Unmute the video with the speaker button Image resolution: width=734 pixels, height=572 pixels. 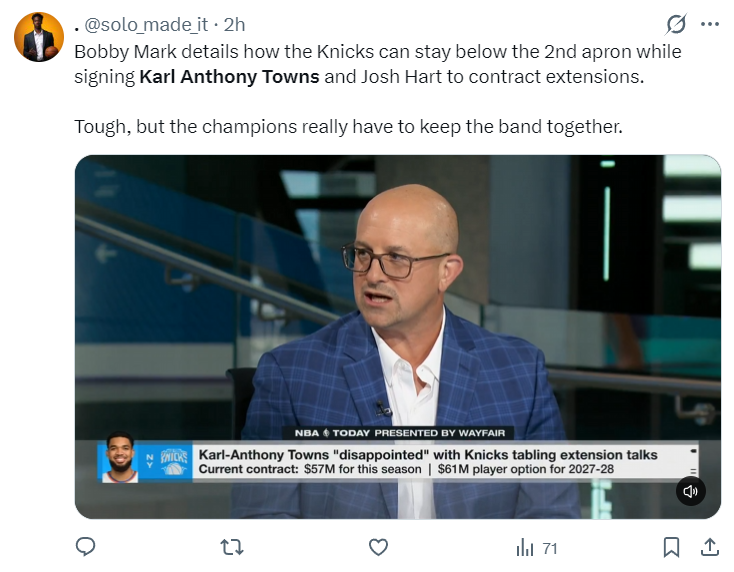tap(690, 491)
